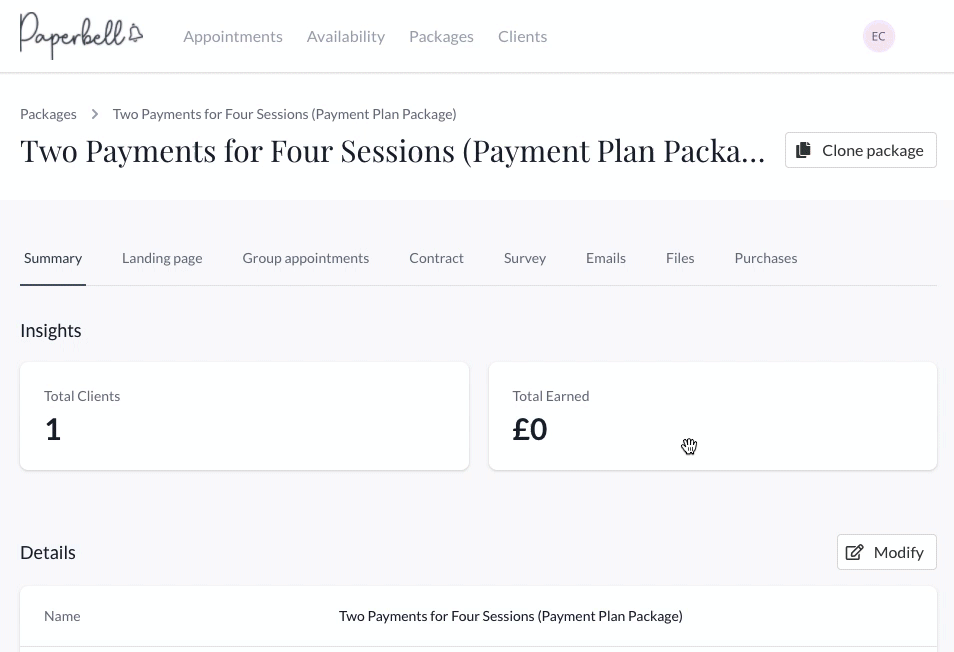The width and height of the screenshot is (954, 652).
Task: Open the EC user avatar menu
Action: point(879,36)
